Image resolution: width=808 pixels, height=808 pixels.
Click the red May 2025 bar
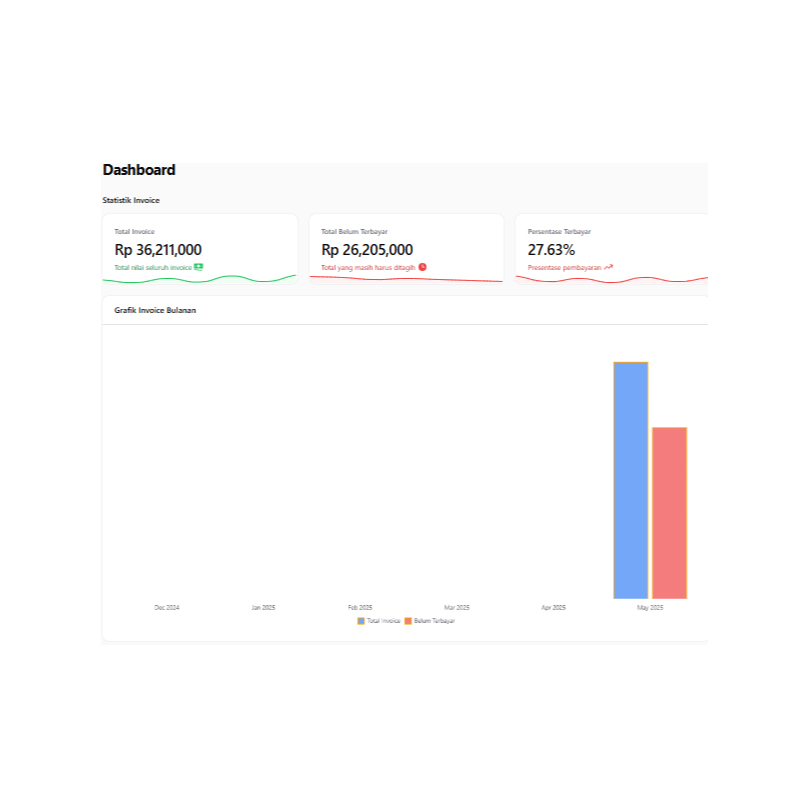[668, 510]
